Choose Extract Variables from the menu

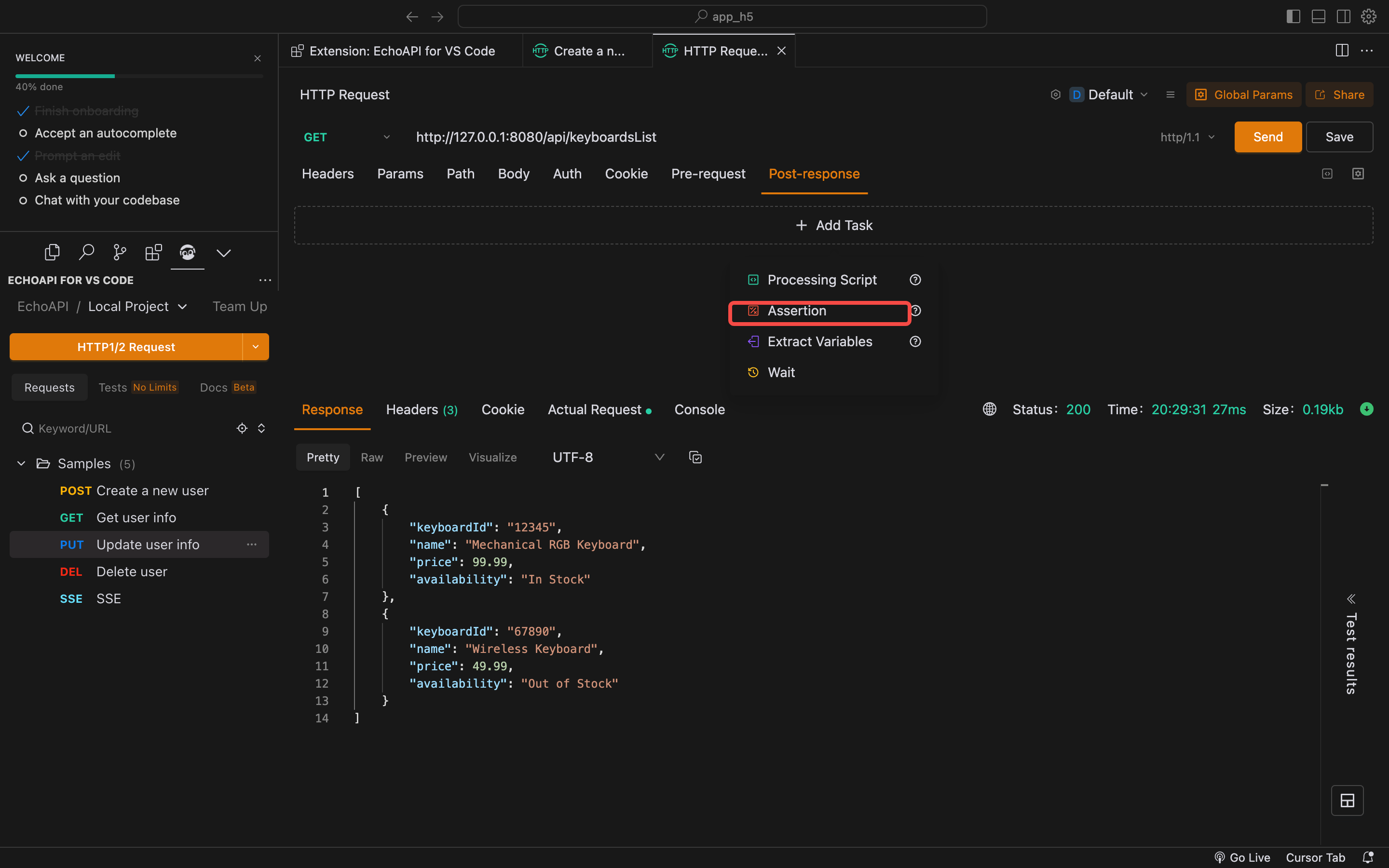click(819, 341)
